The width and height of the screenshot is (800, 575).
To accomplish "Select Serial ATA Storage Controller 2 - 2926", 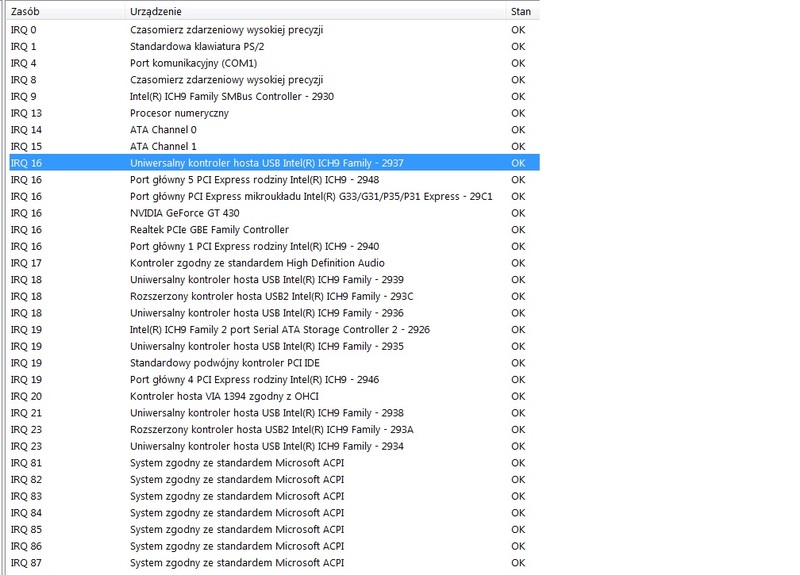I will click(274, 330).
